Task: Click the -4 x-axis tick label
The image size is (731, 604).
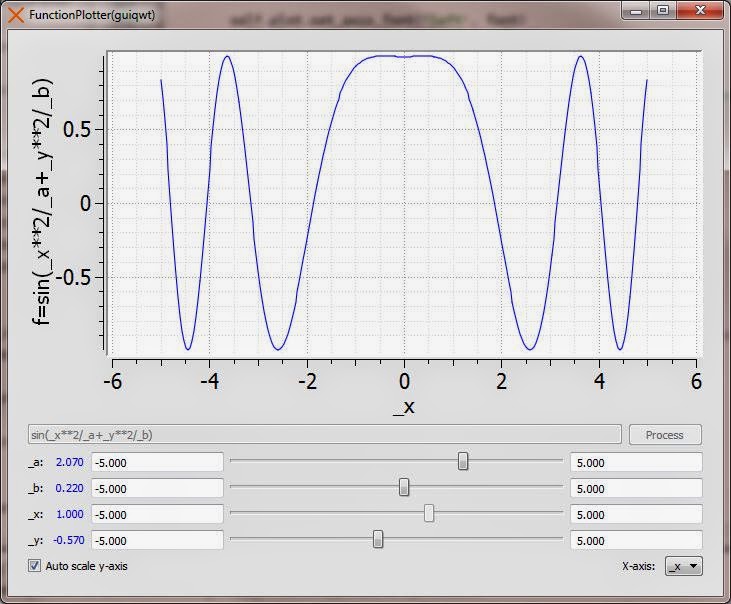Action: pyautogui.click(x=209, y=381)
